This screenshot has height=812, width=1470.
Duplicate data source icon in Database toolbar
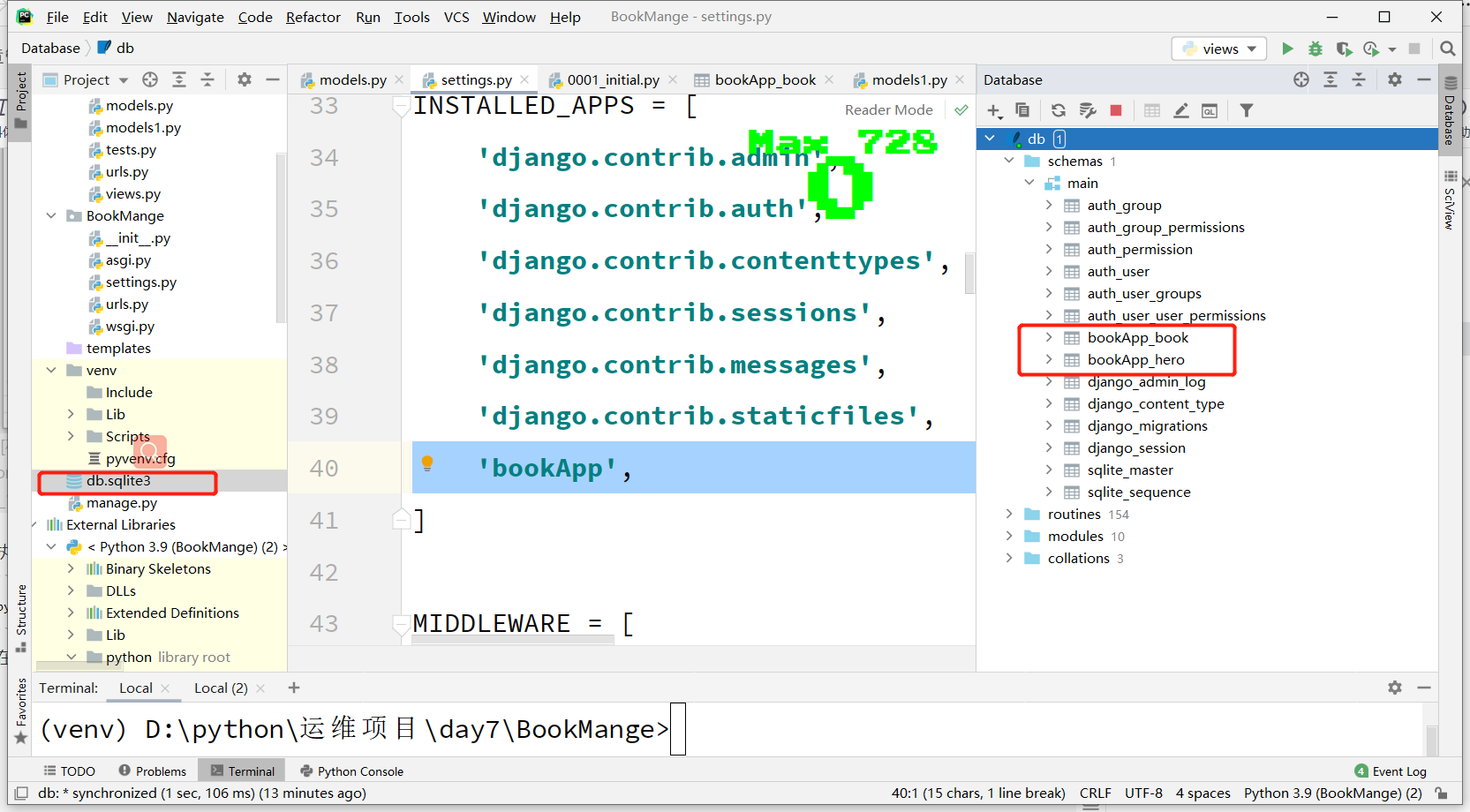click(1022, 110)
